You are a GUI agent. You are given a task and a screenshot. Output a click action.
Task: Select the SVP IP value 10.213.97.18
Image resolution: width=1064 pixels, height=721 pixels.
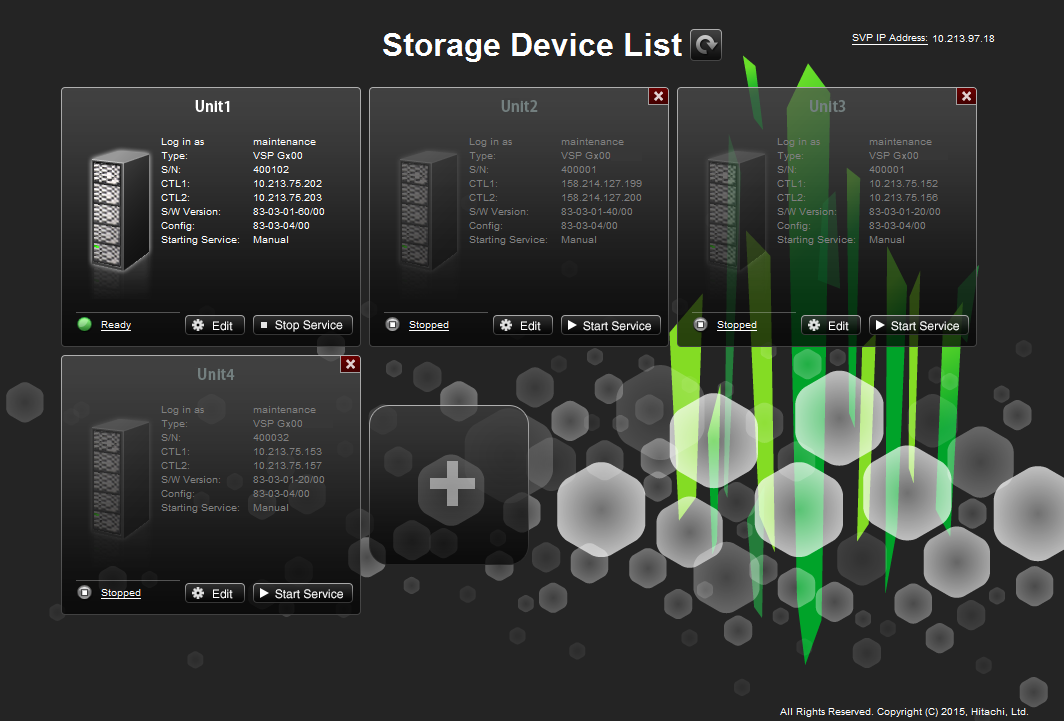click(964, 39)
